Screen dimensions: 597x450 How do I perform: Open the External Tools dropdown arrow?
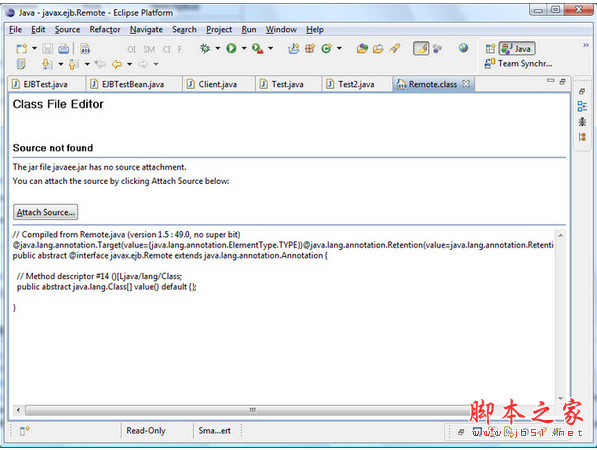pos(271,48)
